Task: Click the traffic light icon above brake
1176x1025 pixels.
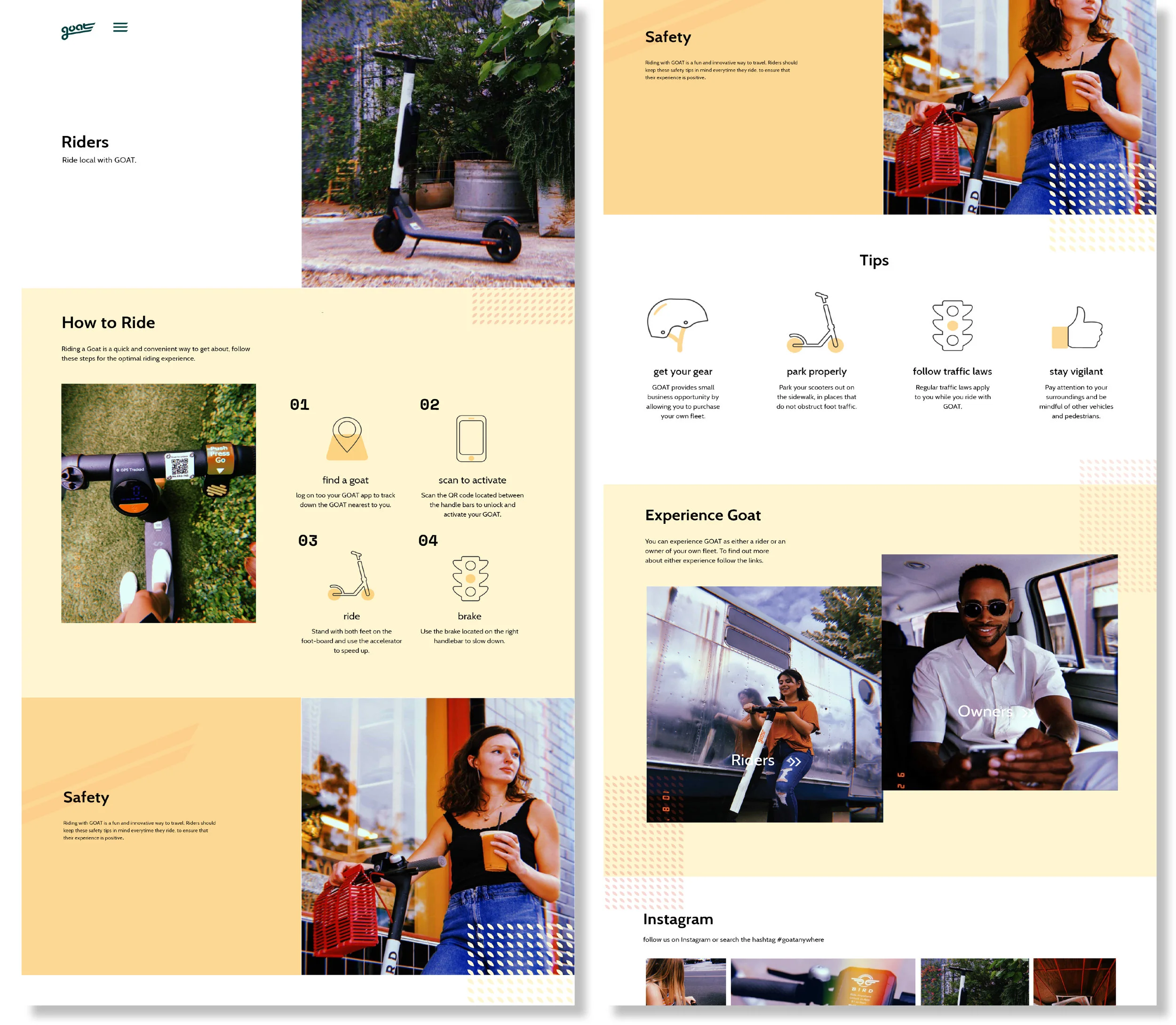Action: click(x=470, y=578)
